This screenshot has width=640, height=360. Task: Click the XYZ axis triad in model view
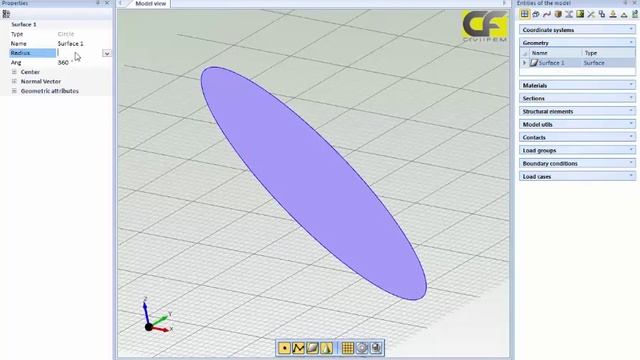tap(157, 316)
